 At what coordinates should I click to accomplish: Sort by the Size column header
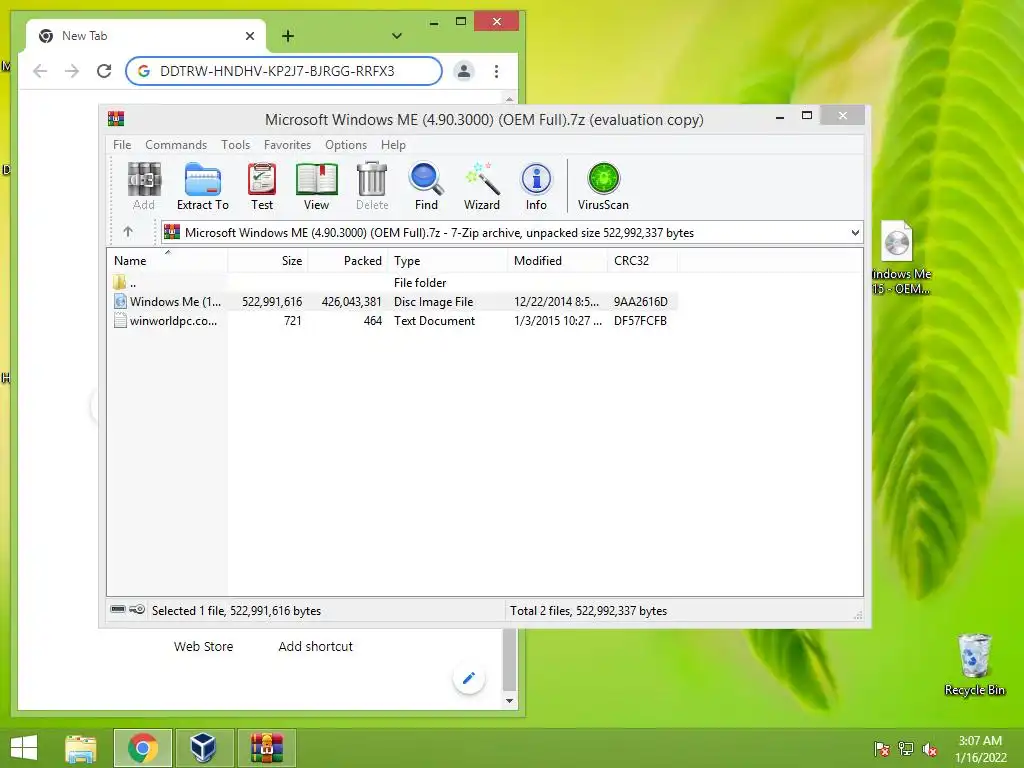click(268, 261)
